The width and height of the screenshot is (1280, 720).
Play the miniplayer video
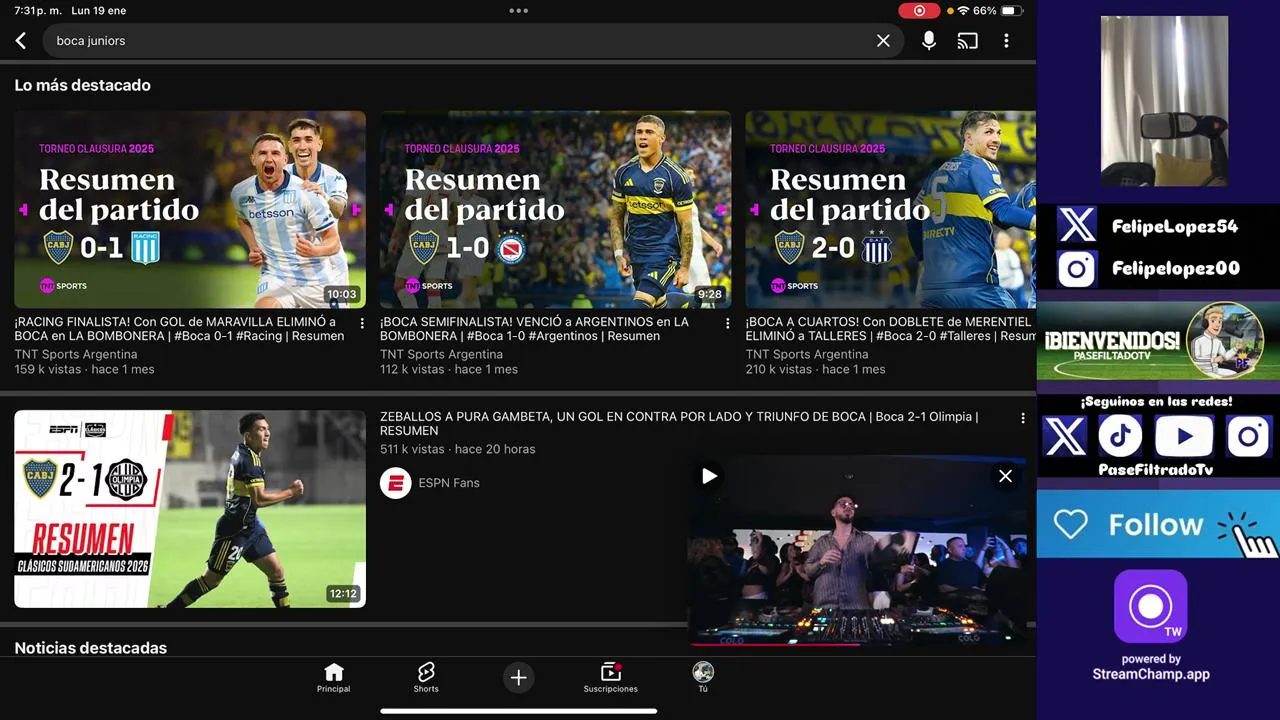709,476
